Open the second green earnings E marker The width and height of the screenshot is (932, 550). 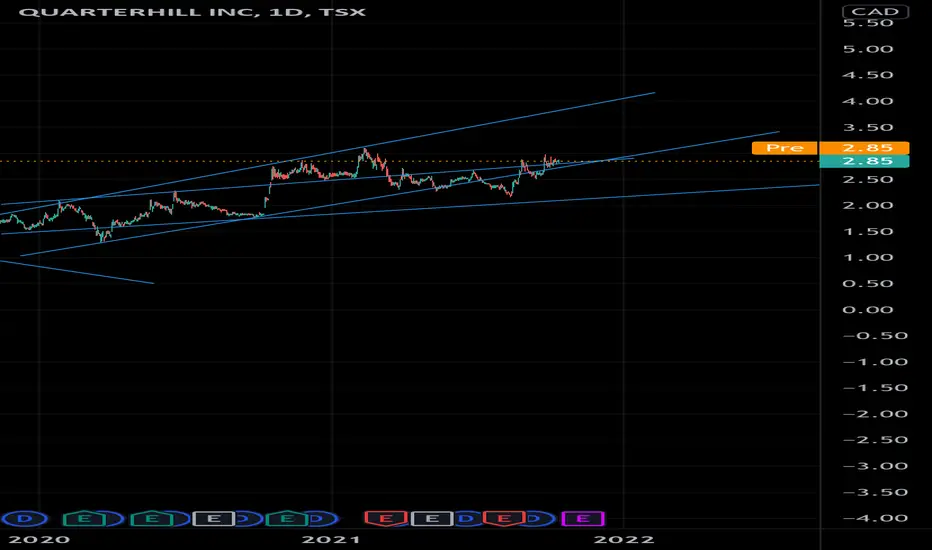[x=152, y=519]
